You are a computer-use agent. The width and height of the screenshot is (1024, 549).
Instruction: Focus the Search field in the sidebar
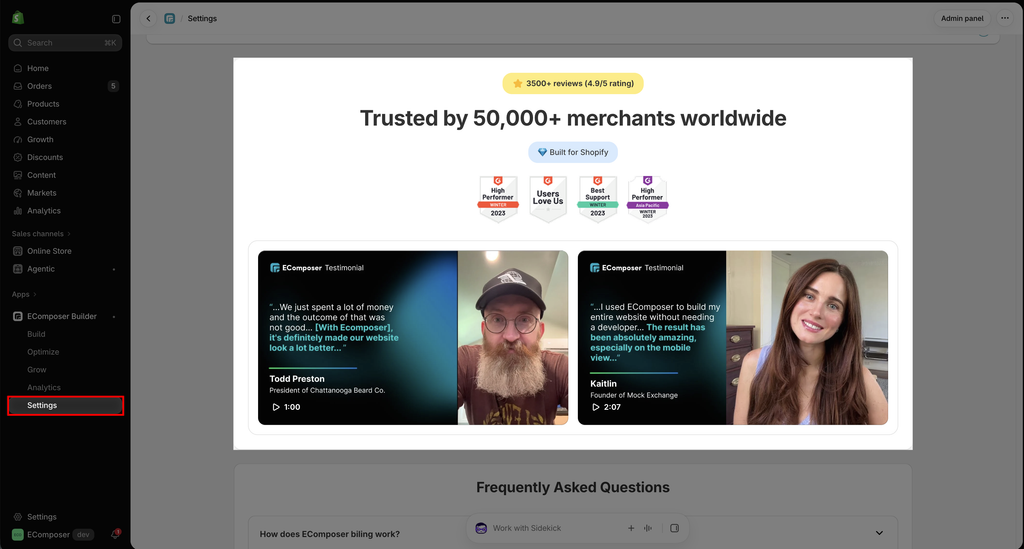65,42
